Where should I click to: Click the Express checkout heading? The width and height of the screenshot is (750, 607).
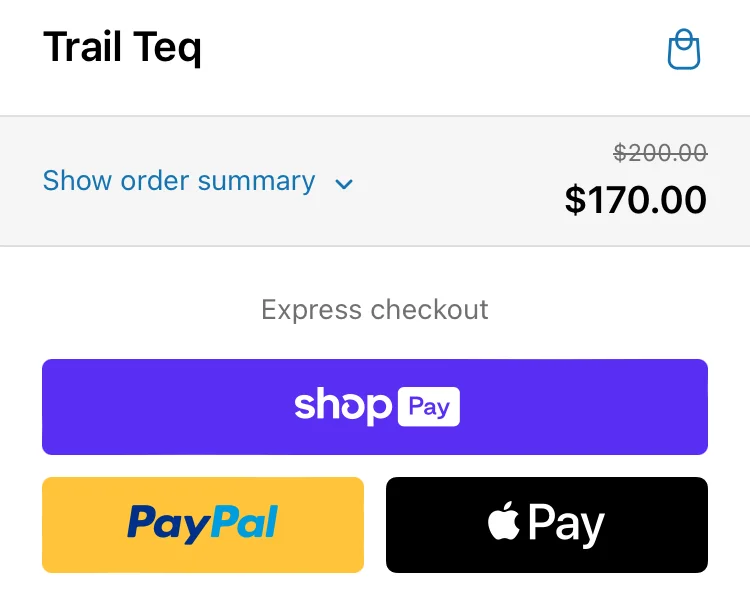[x=375, y=309]
